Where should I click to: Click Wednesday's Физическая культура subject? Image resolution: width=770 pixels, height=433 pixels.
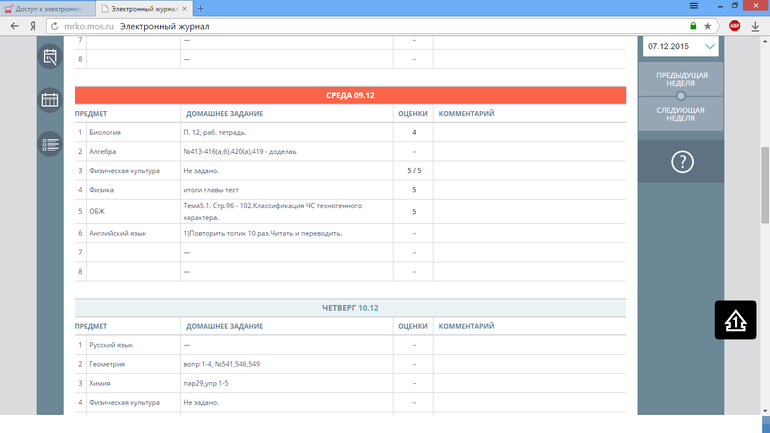pos(124,171)
